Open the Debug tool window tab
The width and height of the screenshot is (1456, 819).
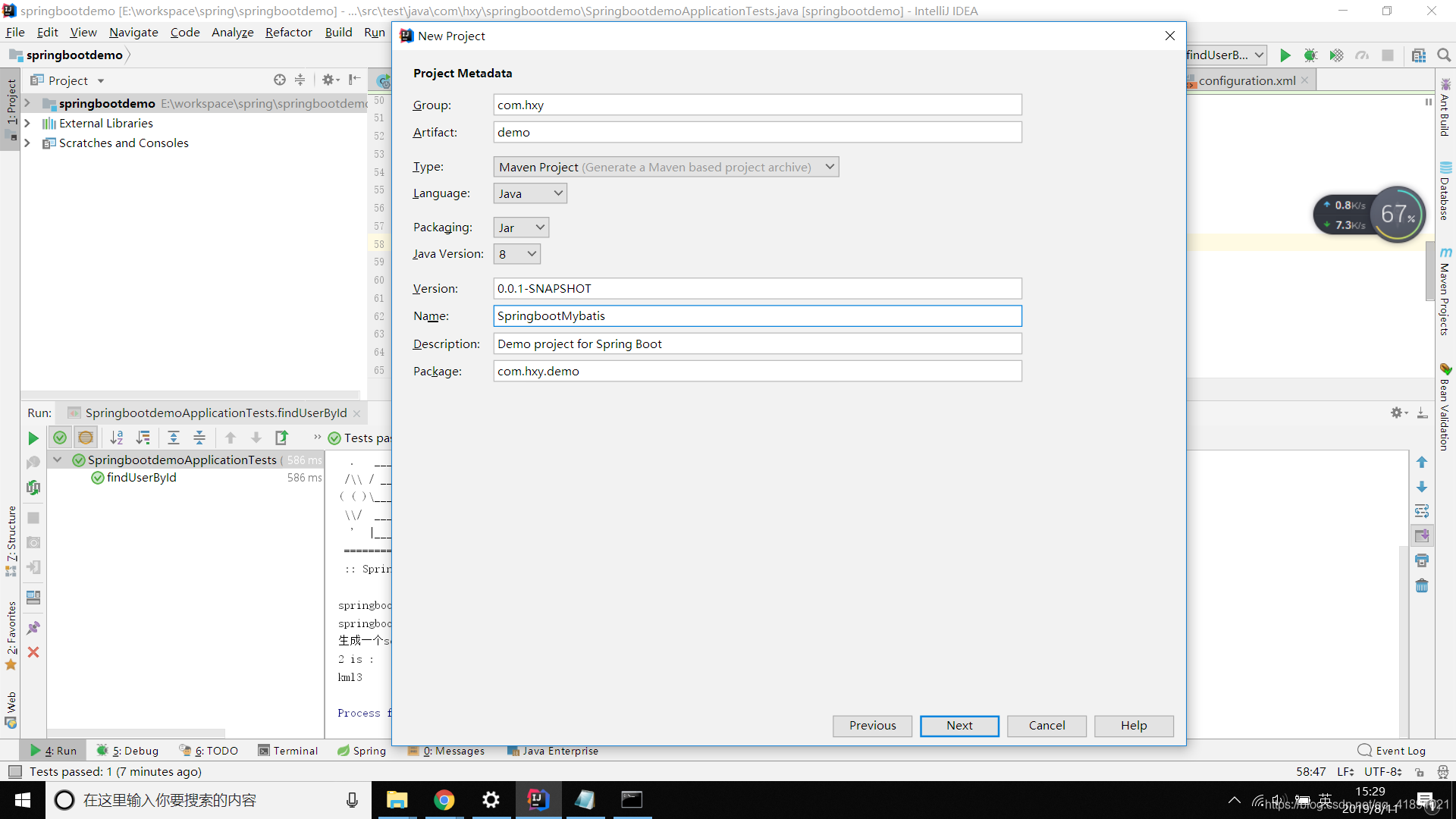click(127, 751)
